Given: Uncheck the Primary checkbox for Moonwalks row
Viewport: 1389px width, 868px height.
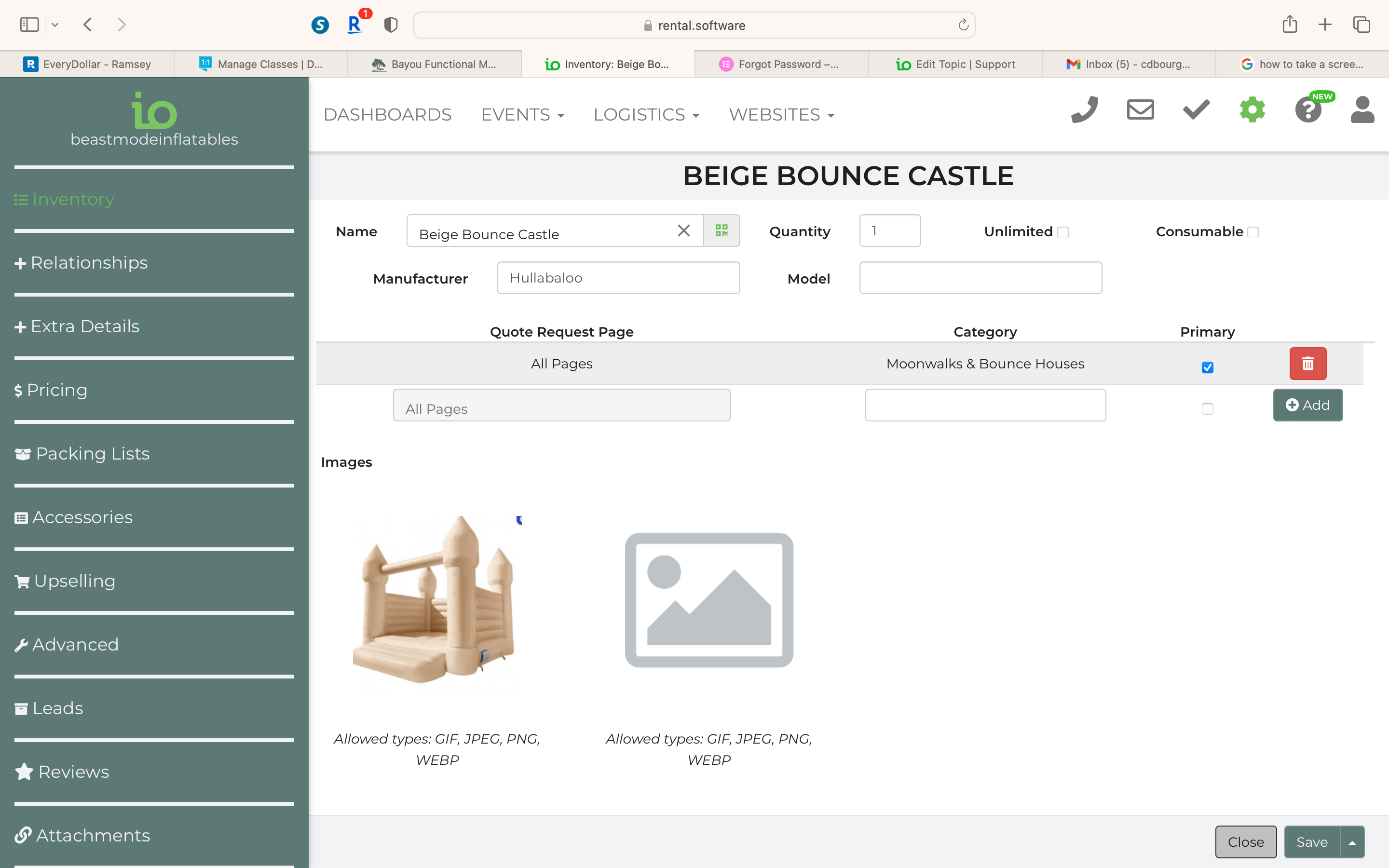Looking at the screenshot, I should point(1207,367).
